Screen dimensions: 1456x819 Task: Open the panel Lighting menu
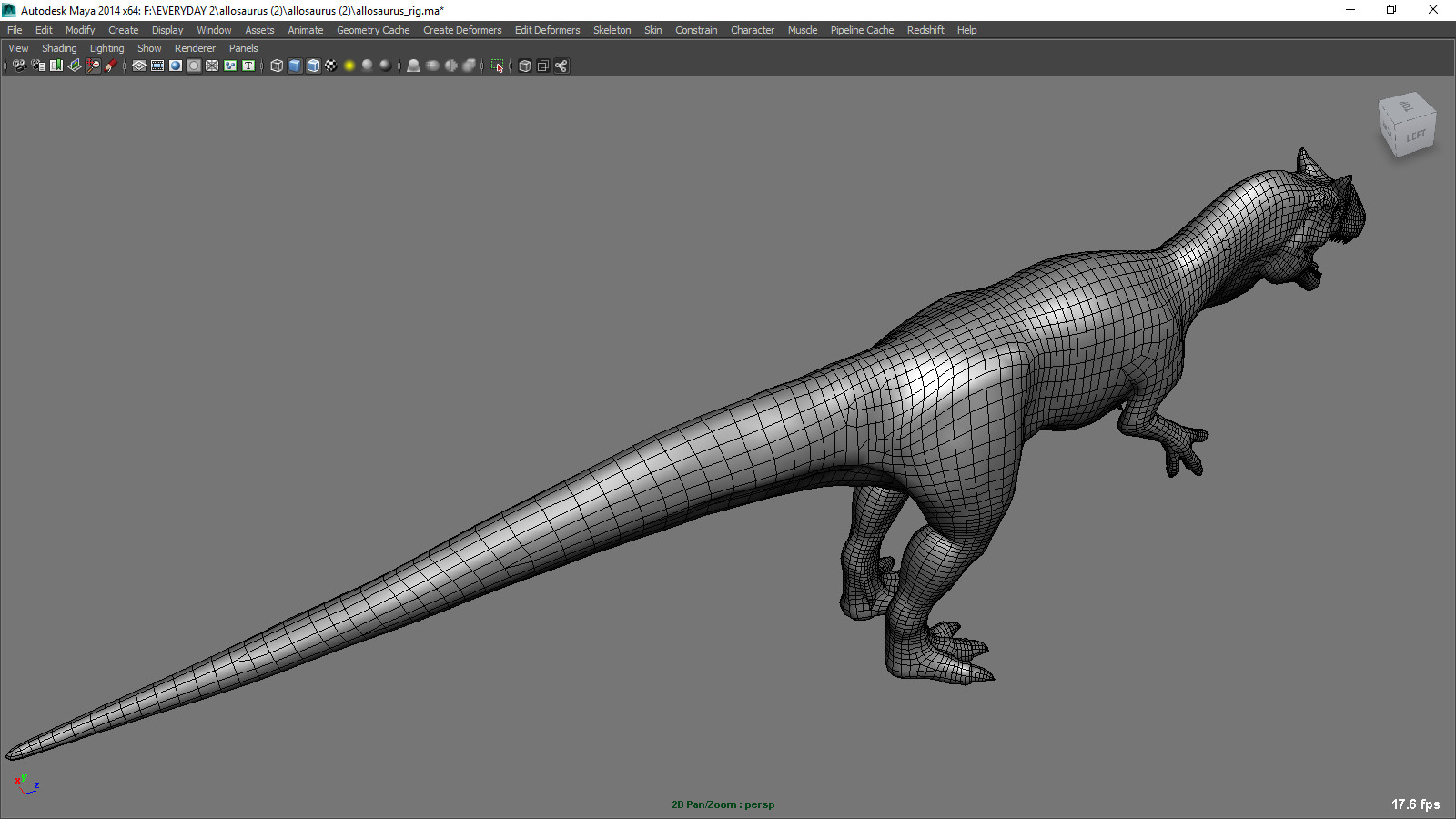(x=106, y=48)
